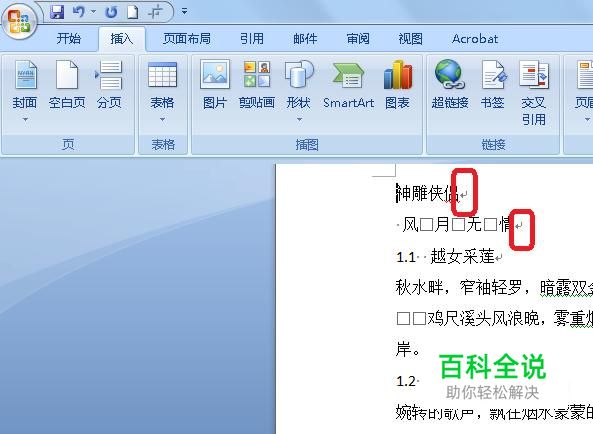The height and width of the screenshot is (434, 593).
Task: Open the 页面布局 tab
Action: (186, 39)
